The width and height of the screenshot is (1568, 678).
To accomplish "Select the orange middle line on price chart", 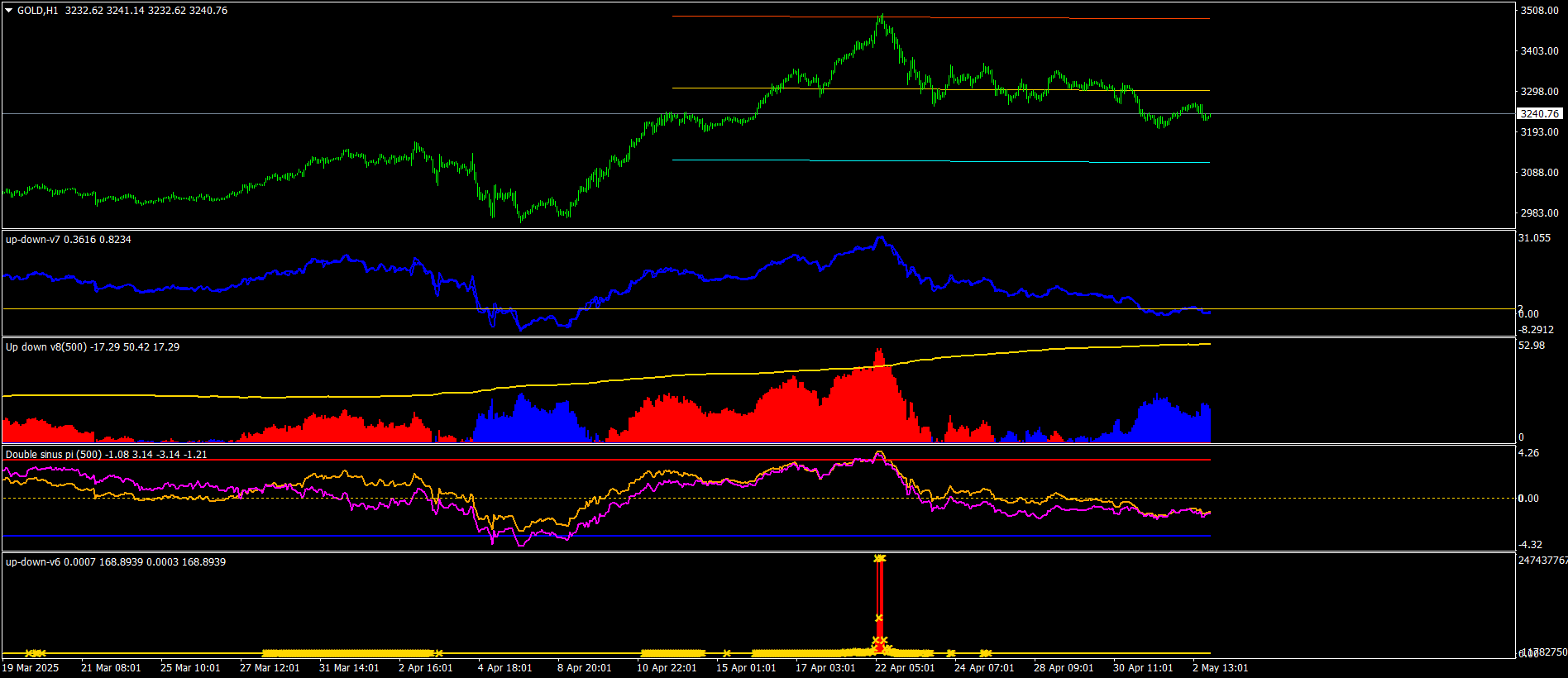I will pyautogui.click(x=941, y=89).
